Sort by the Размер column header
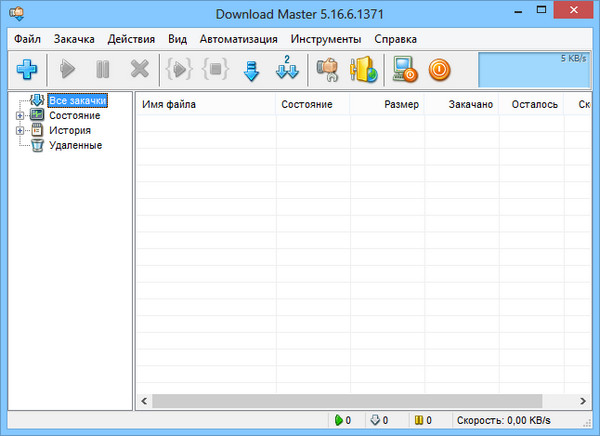This screenshot has width=600, height=436. (401, 104)
